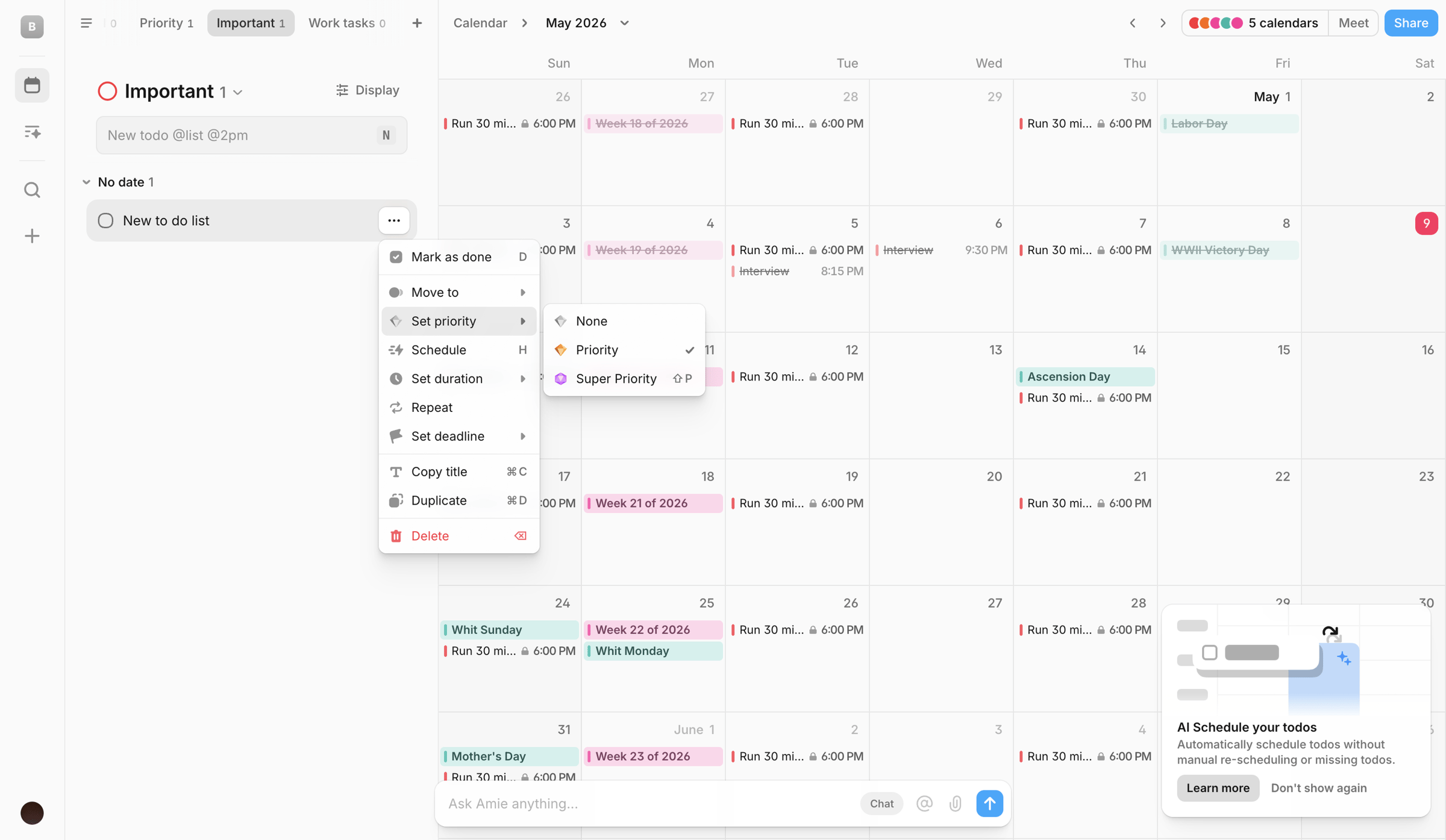Go to the next month arrow

(1163, 23)
